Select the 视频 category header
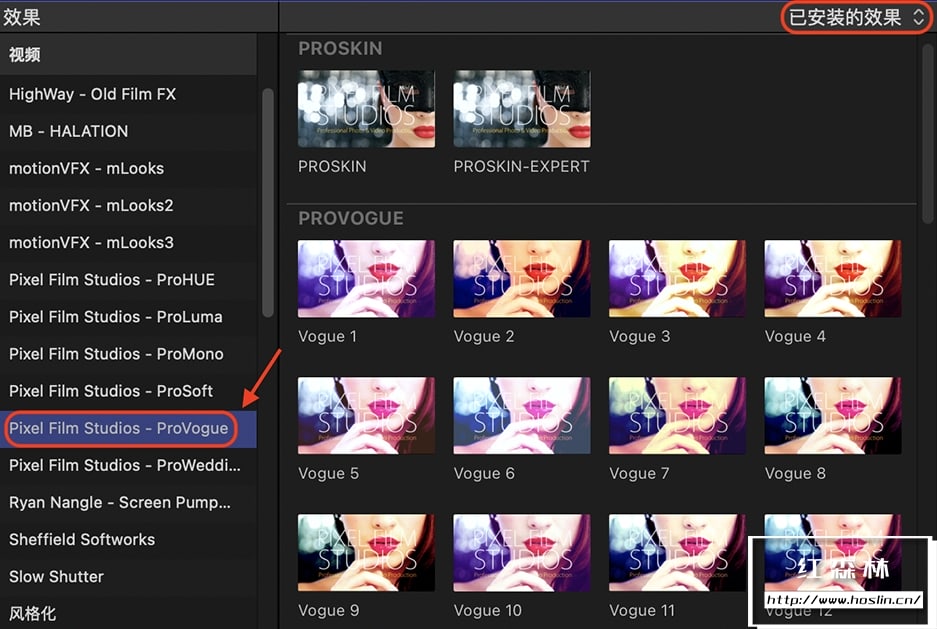Image resolution: width=937 pixels, height=629 pixels. [x=128, y=55]
